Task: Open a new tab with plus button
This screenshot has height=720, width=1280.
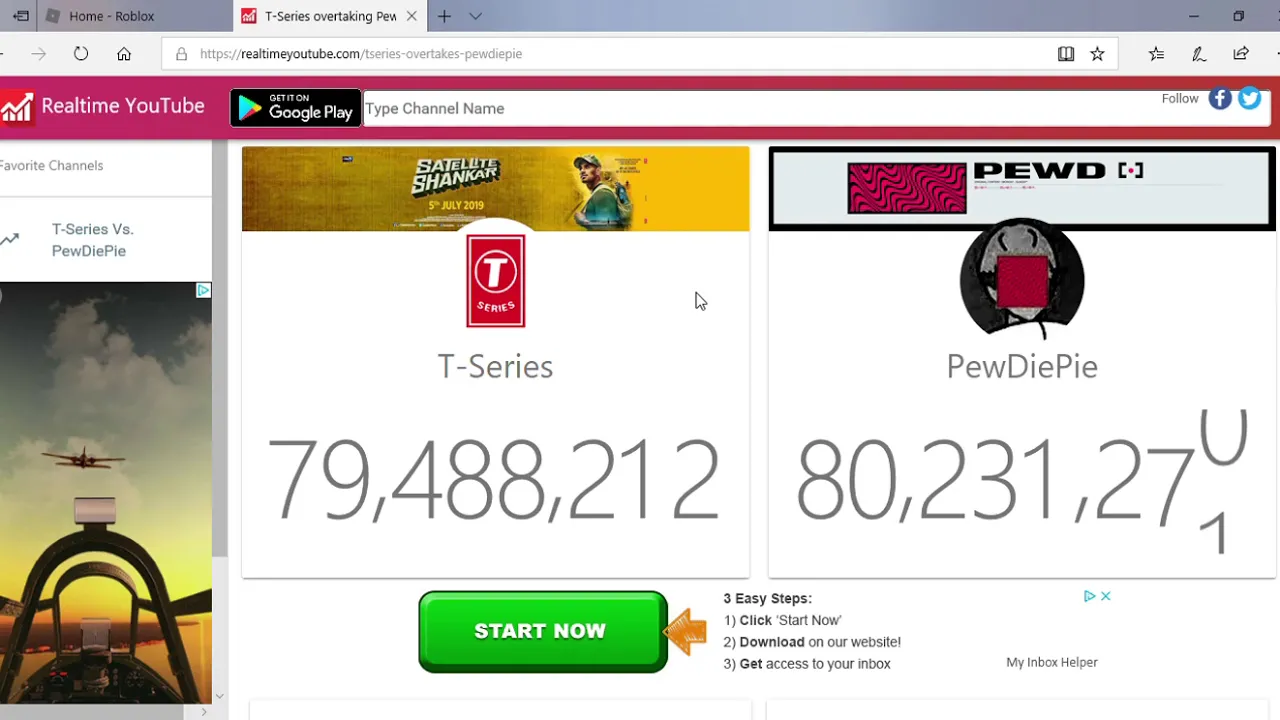Action: click(x=444, y=16)
